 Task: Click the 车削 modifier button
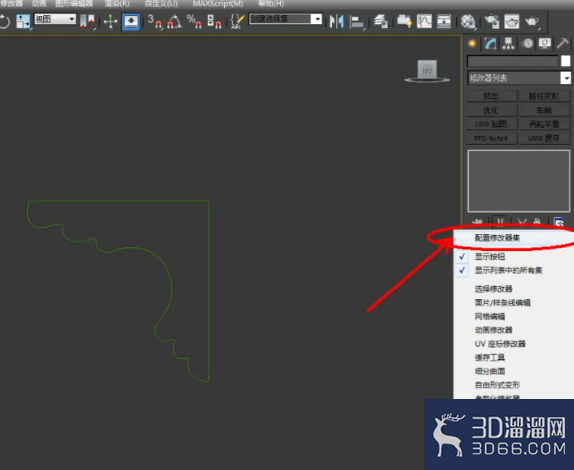544,110
